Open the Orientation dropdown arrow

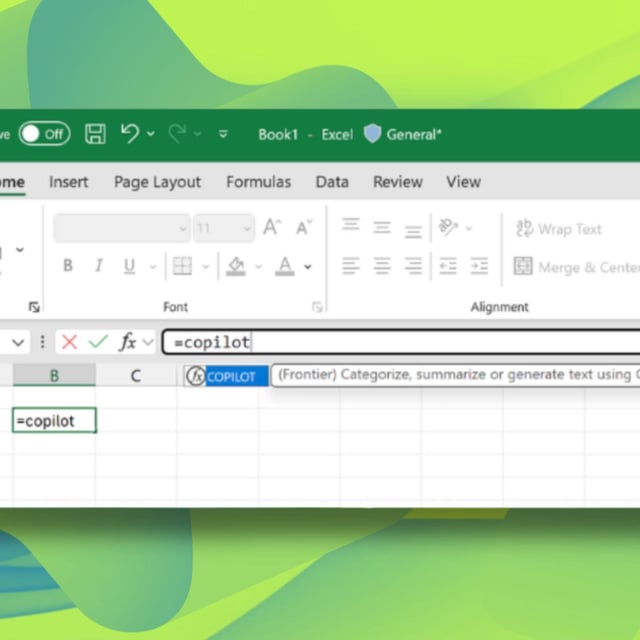point(469,228)
